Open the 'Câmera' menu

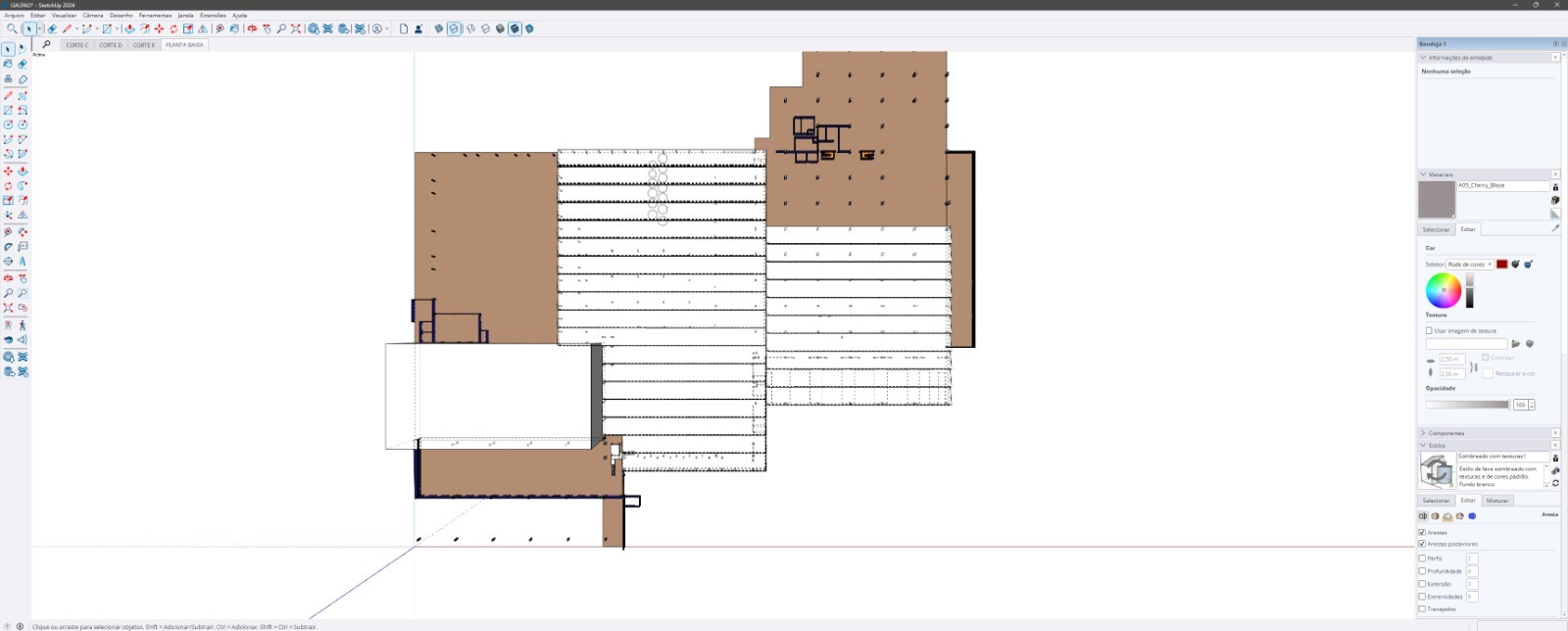click(93, 16)
